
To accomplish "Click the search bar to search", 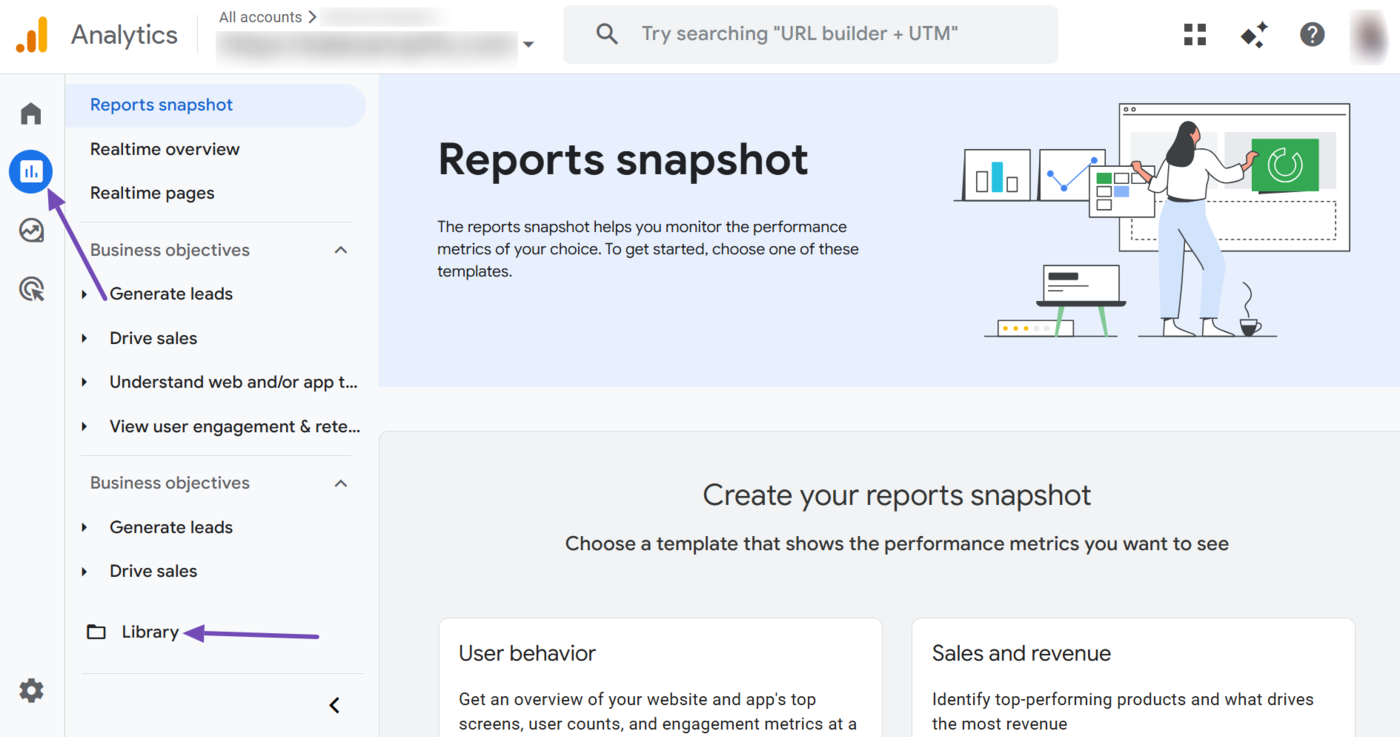I will (x=810, y=33).
